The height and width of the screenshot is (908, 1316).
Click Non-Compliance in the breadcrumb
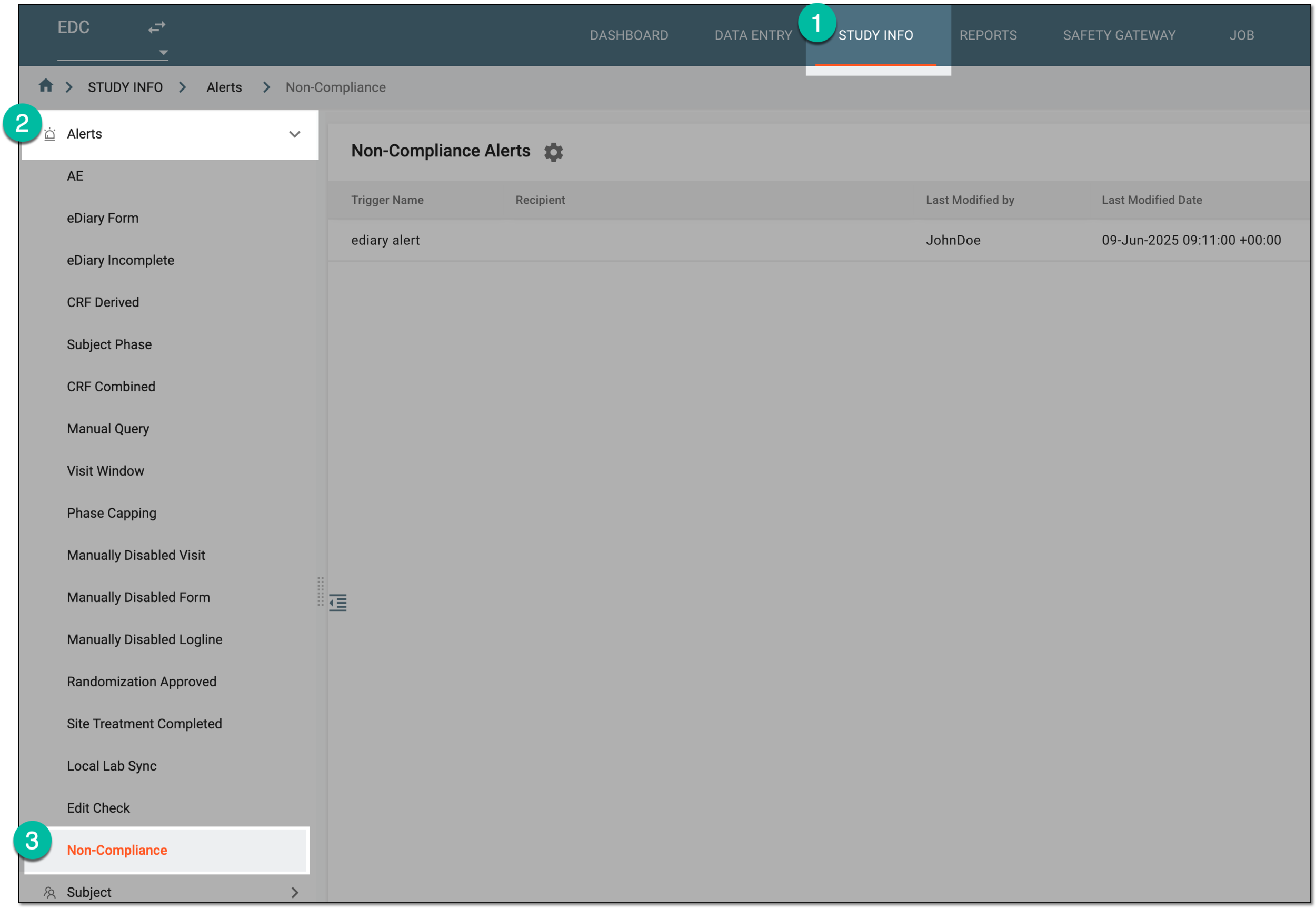click(x=335, y=87)
